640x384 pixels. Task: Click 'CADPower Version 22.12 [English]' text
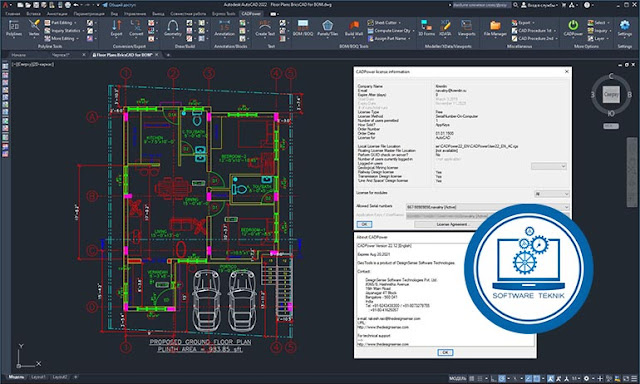pos(384,246)
